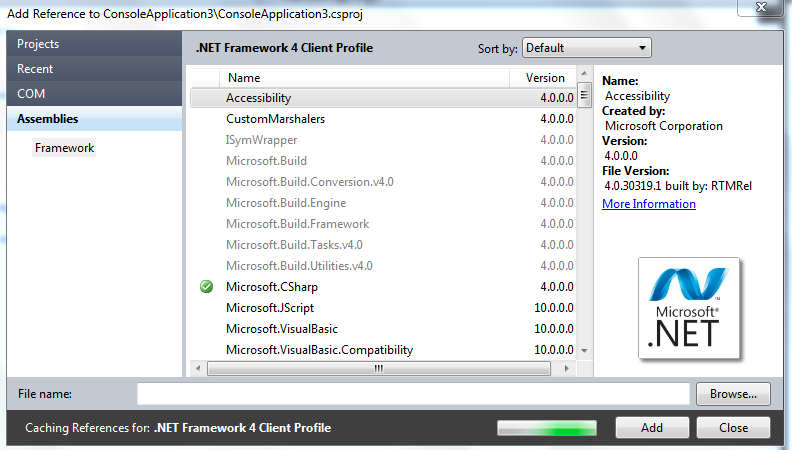Click the File name input field
792x450 pixels.
[413, 394]
